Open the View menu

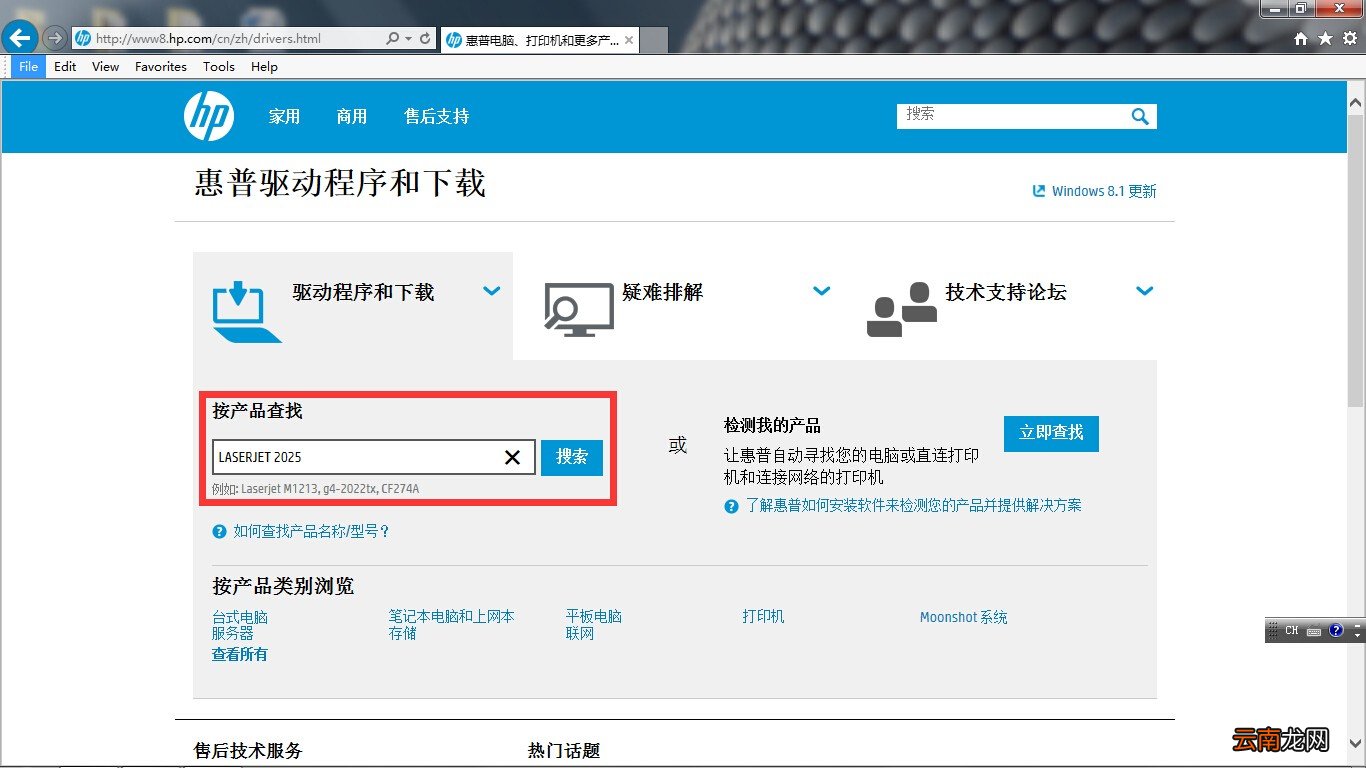(105, 67)
